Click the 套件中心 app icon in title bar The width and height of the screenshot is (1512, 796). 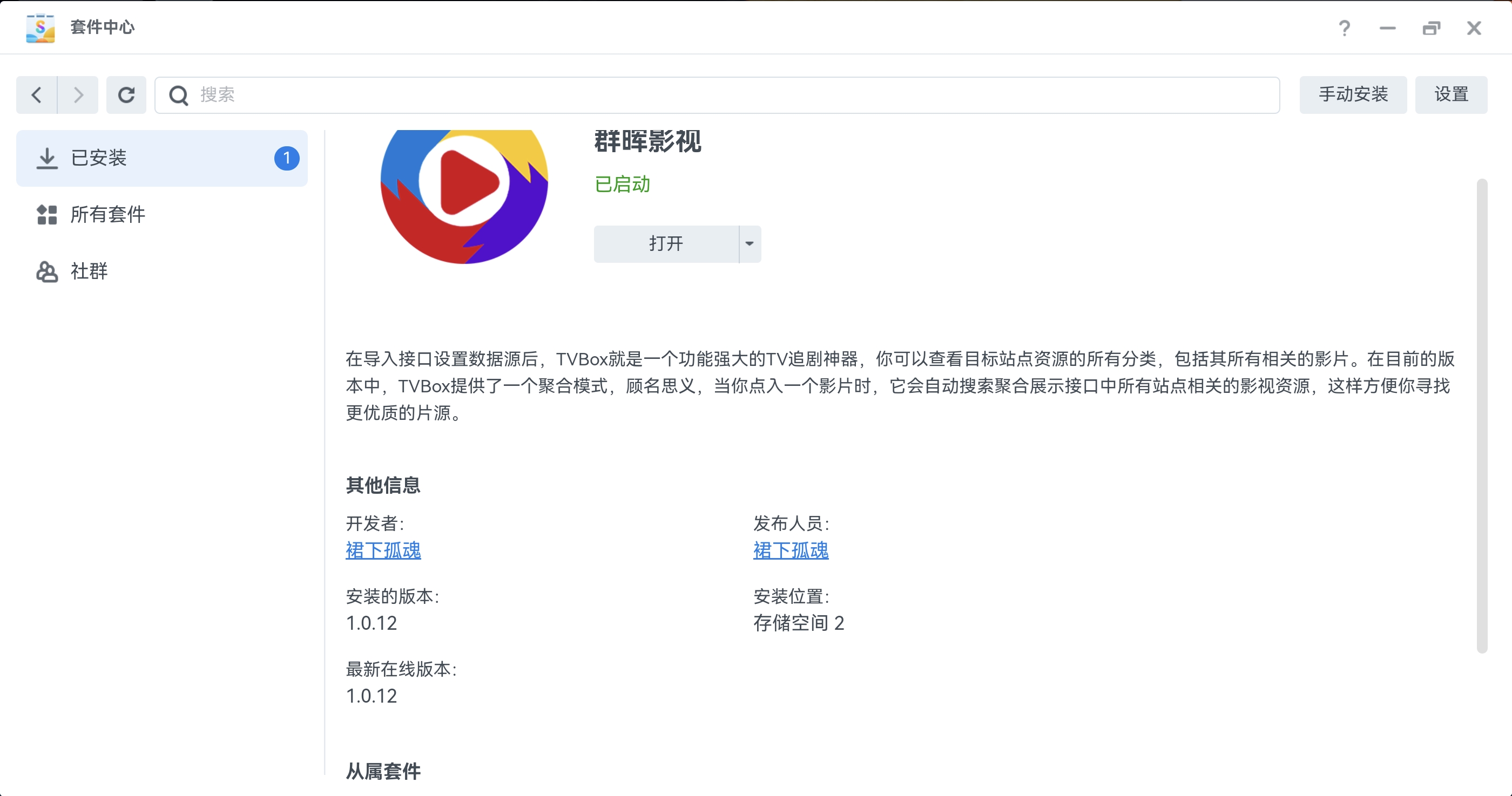click(40, 28)
